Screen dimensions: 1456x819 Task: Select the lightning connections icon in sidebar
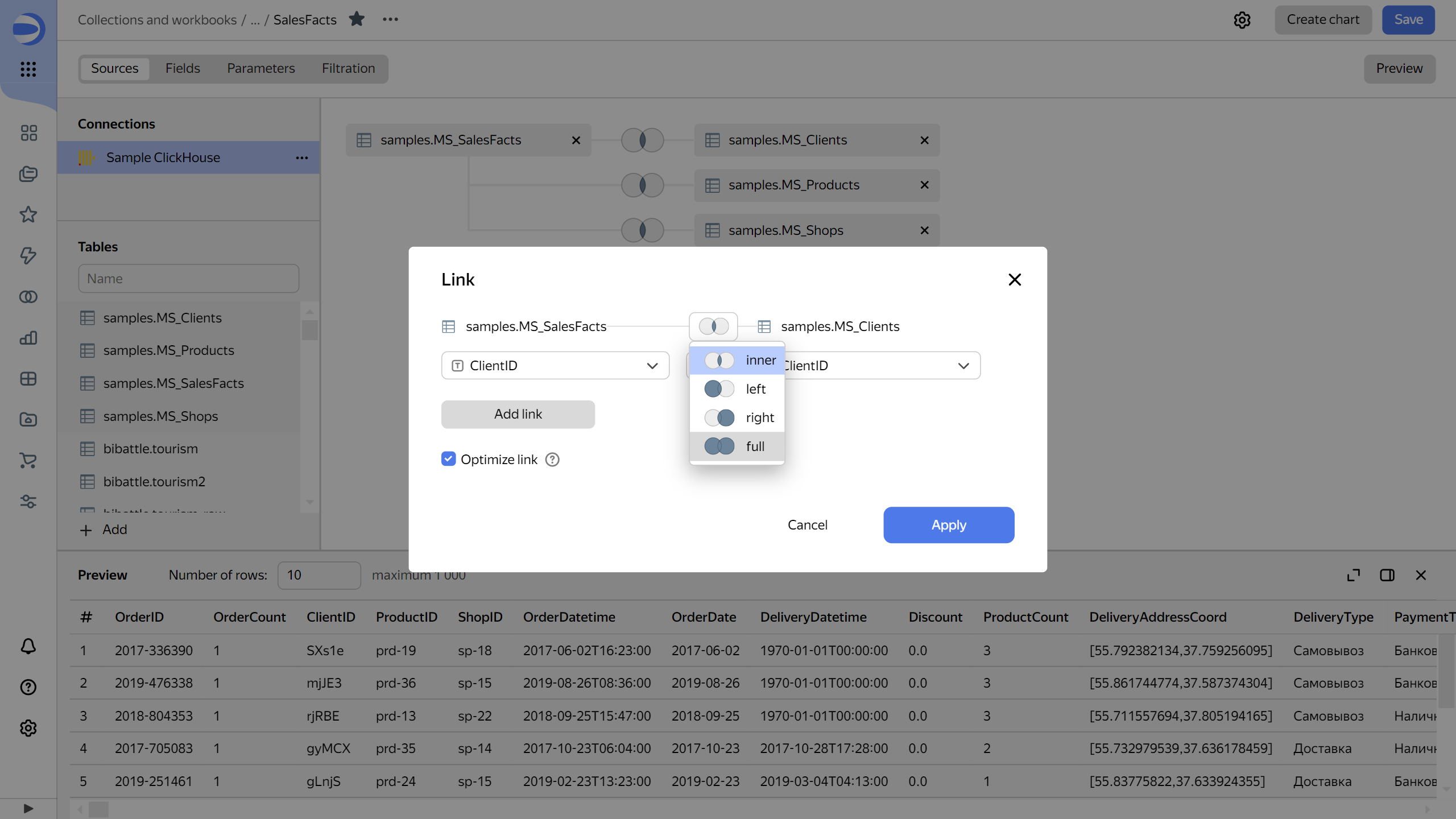click(x=28, y=256)
